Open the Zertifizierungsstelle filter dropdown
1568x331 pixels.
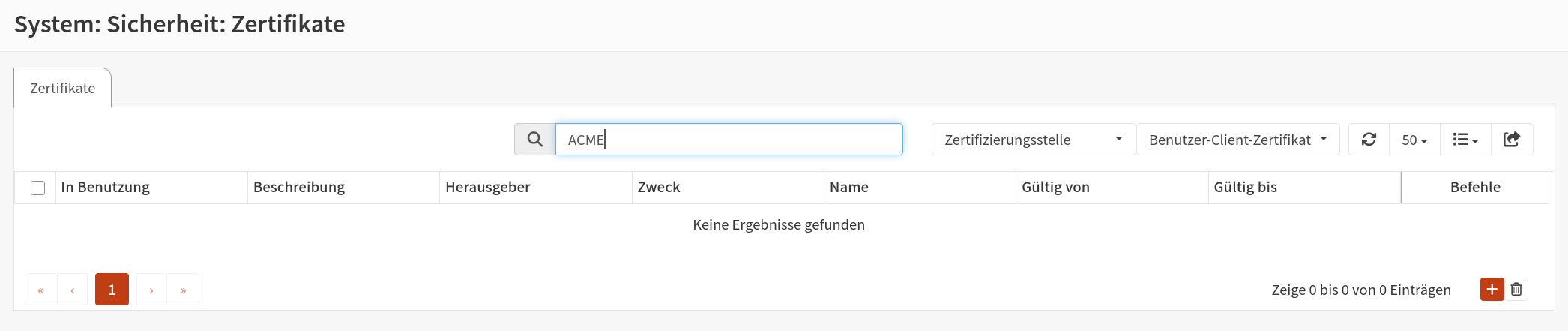click(1034, 140)
